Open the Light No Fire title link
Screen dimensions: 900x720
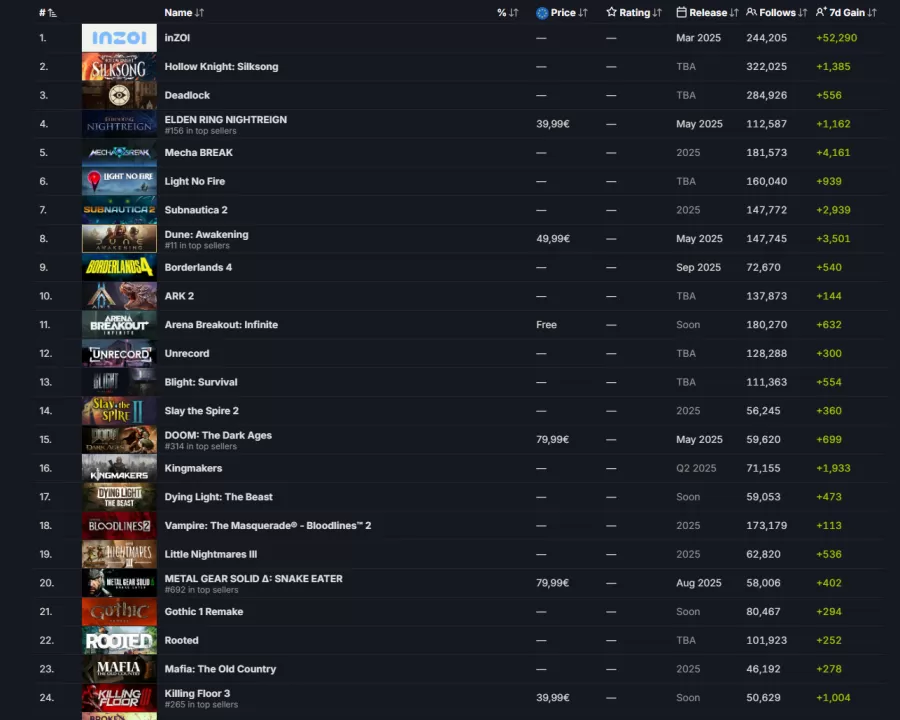point(195,181)
